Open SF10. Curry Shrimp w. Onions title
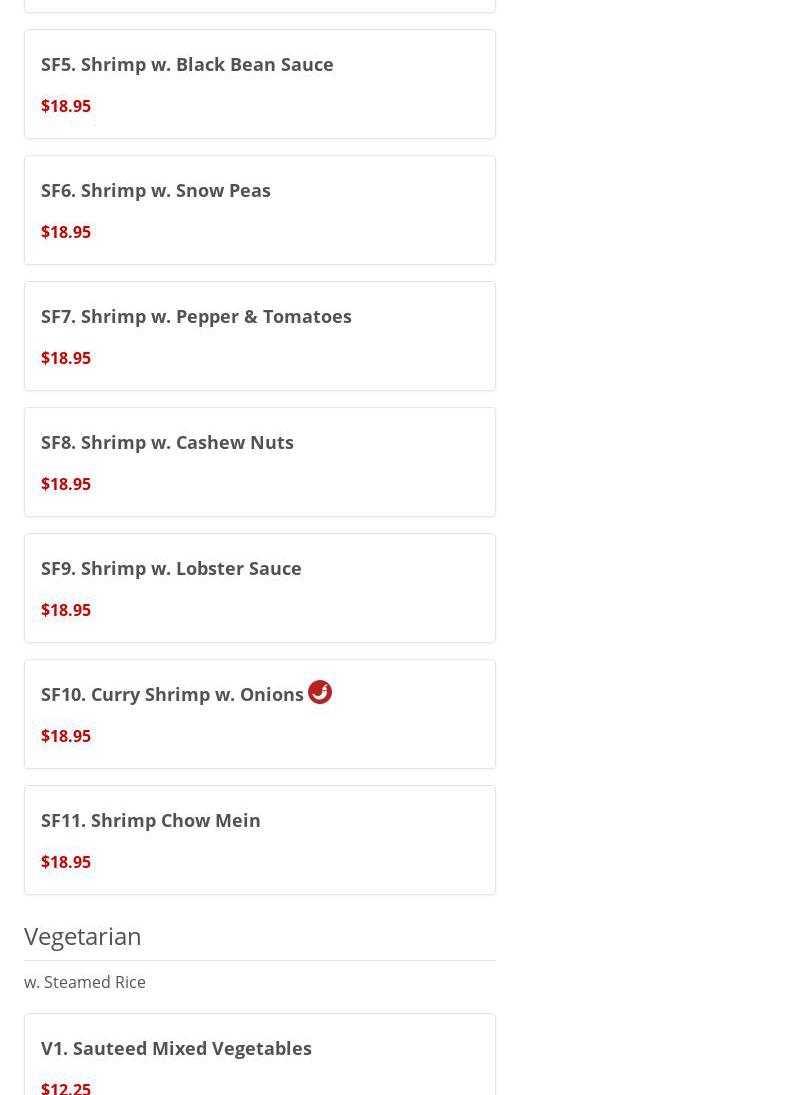 click(172, 694)
